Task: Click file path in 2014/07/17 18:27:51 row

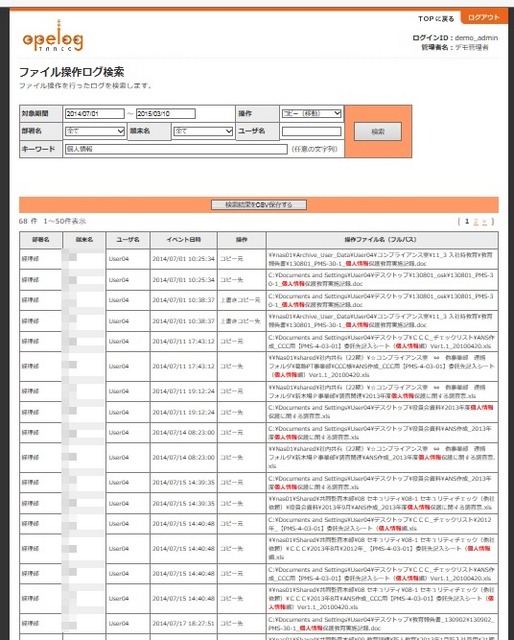Action: pos(382,624)
